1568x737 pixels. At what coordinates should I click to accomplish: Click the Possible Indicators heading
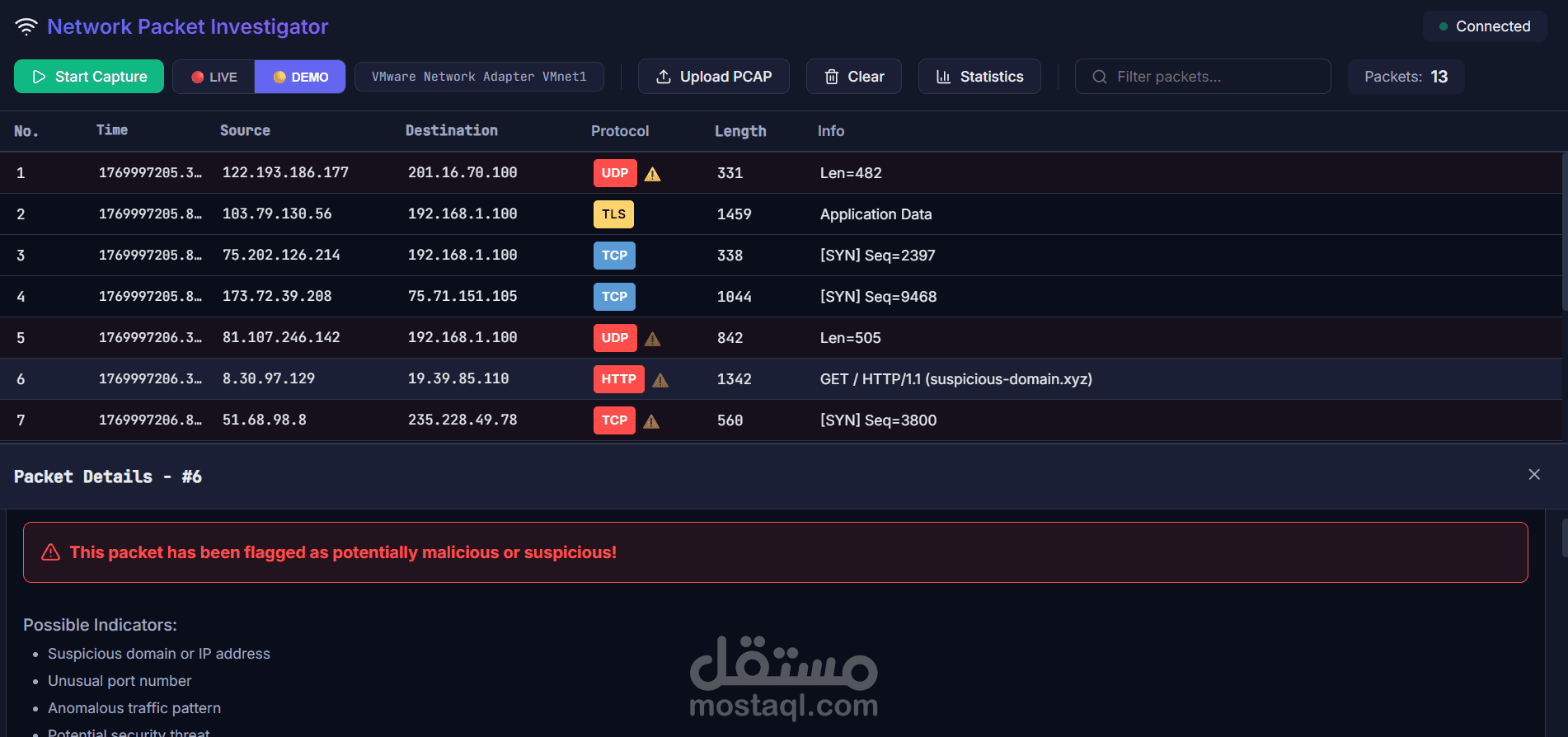[100, 625]
